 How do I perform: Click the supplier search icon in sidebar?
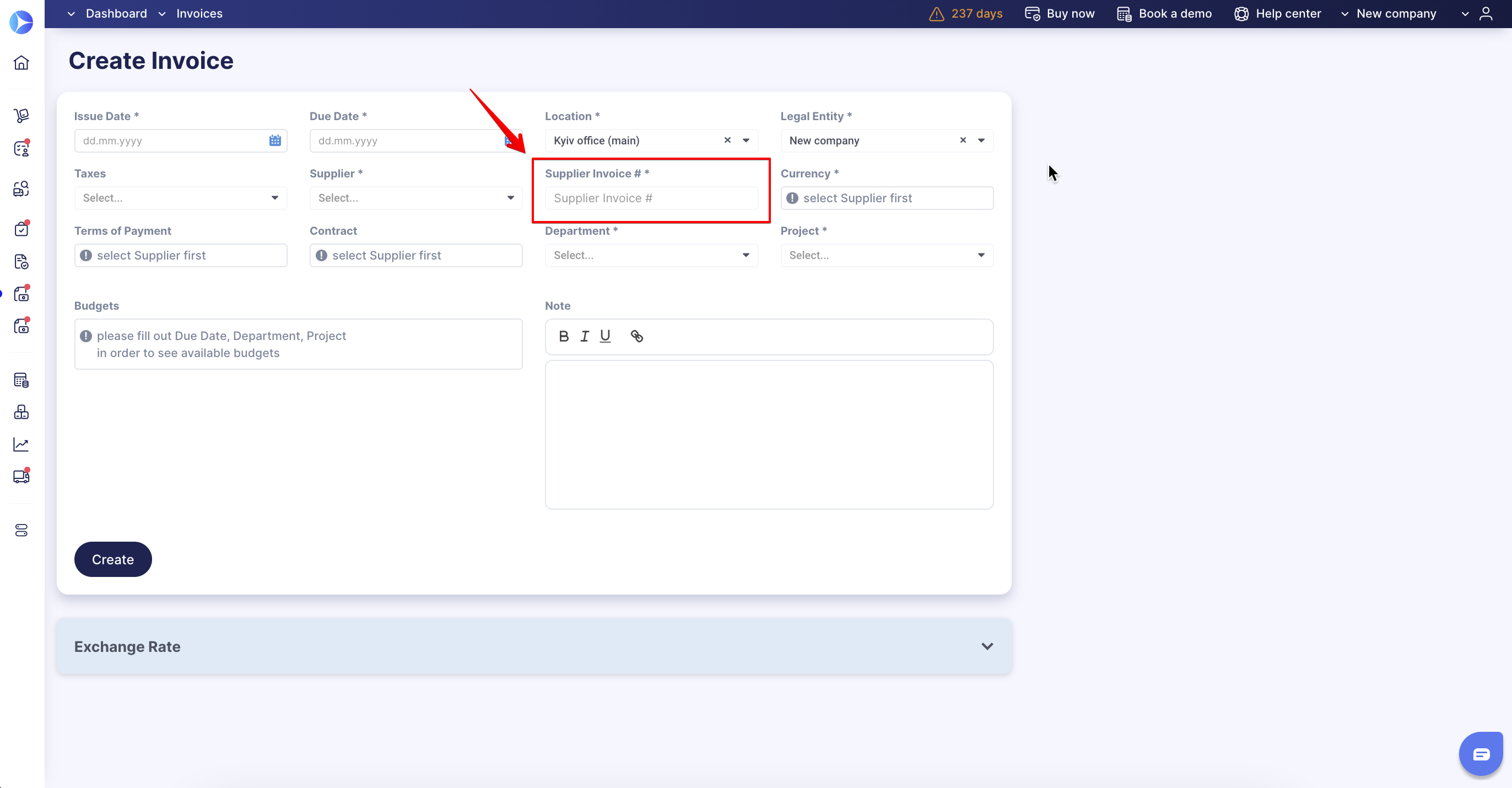click(21, 188)
